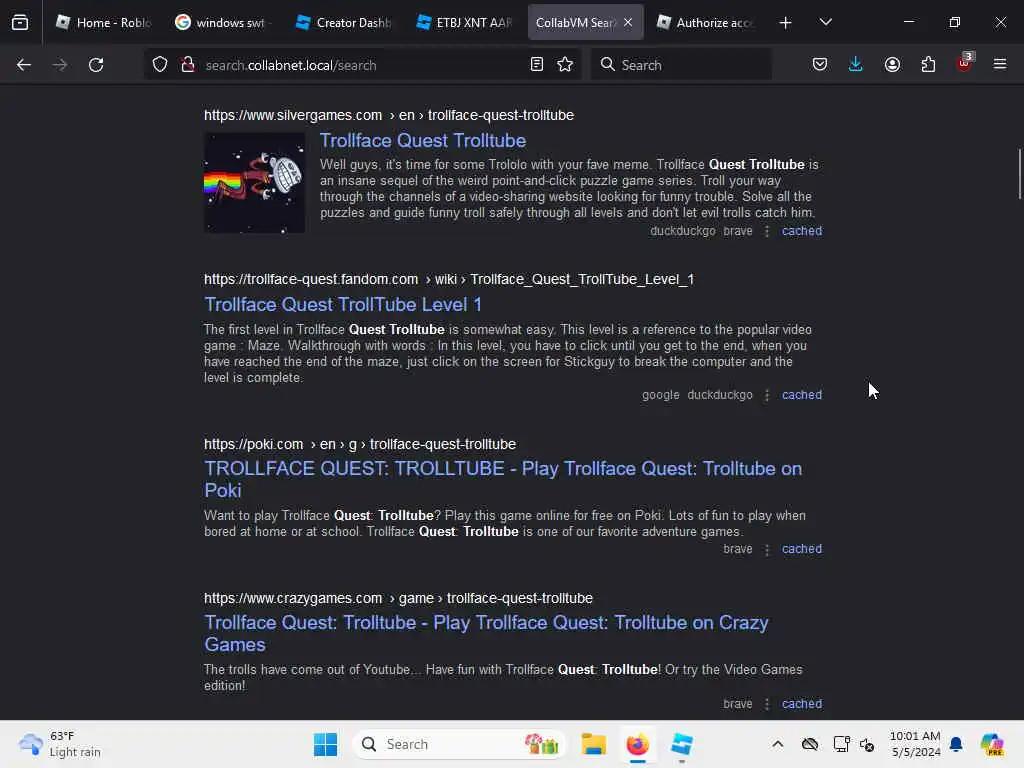Screen dimensions: 1024x768
Task: Open cached copy of silvergames result
Action: (801, 231)
